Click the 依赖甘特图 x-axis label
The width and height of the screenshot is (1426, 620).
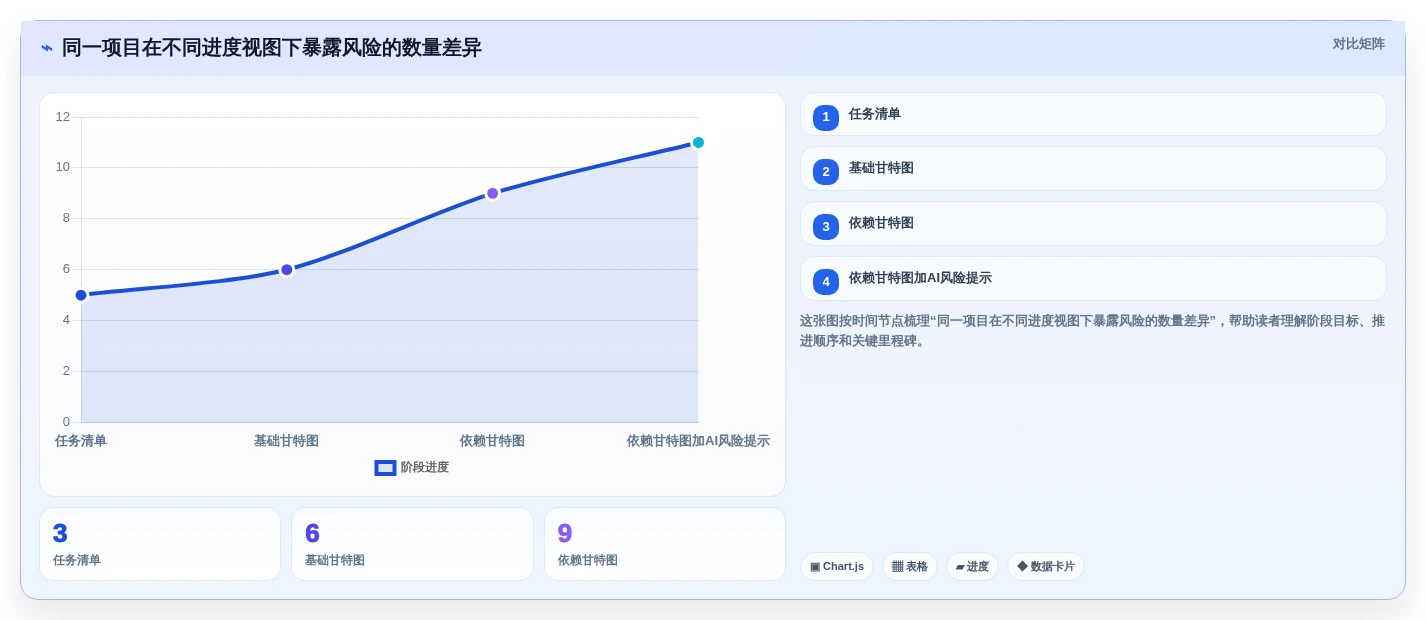(492, 441)
